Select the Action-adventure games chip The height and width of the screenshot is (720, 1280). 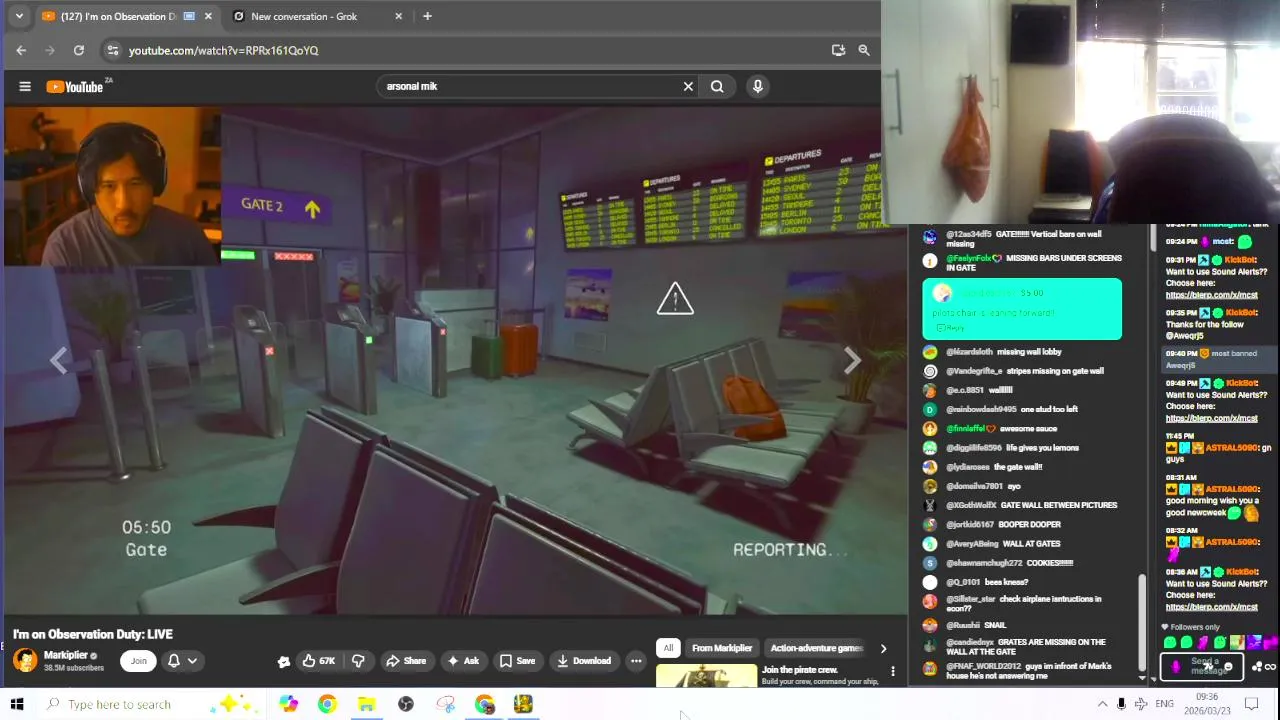pyautogui.click(x=816, y=648)
